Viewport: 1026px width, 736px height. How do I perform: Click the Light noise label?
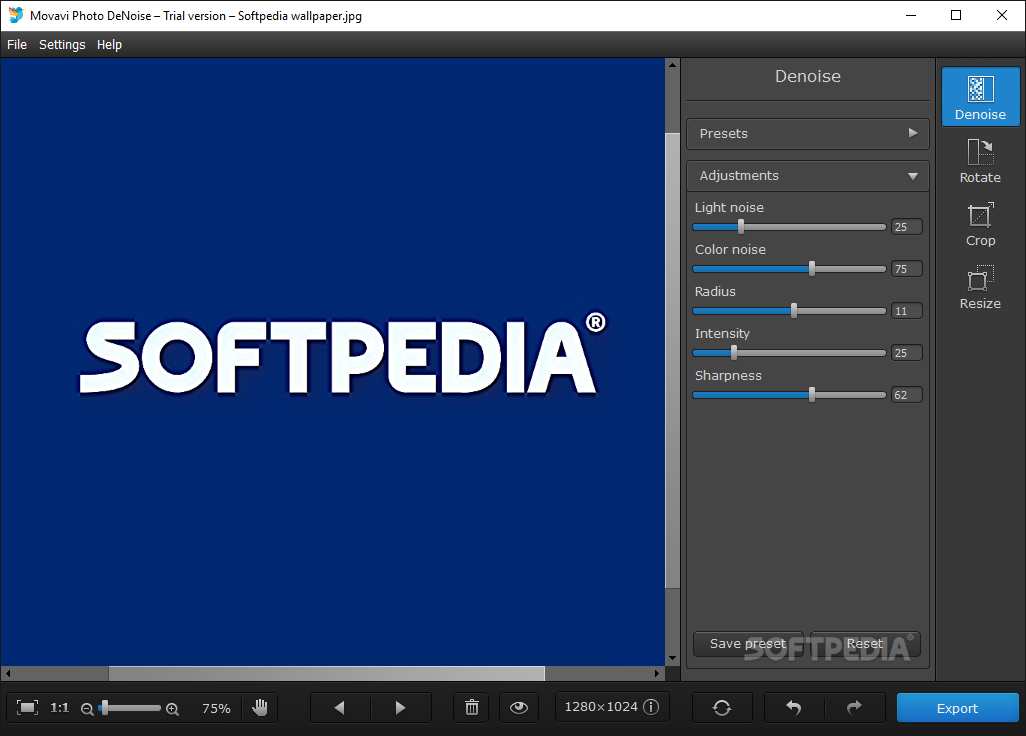pyautogui.click(x=729, y=207)
